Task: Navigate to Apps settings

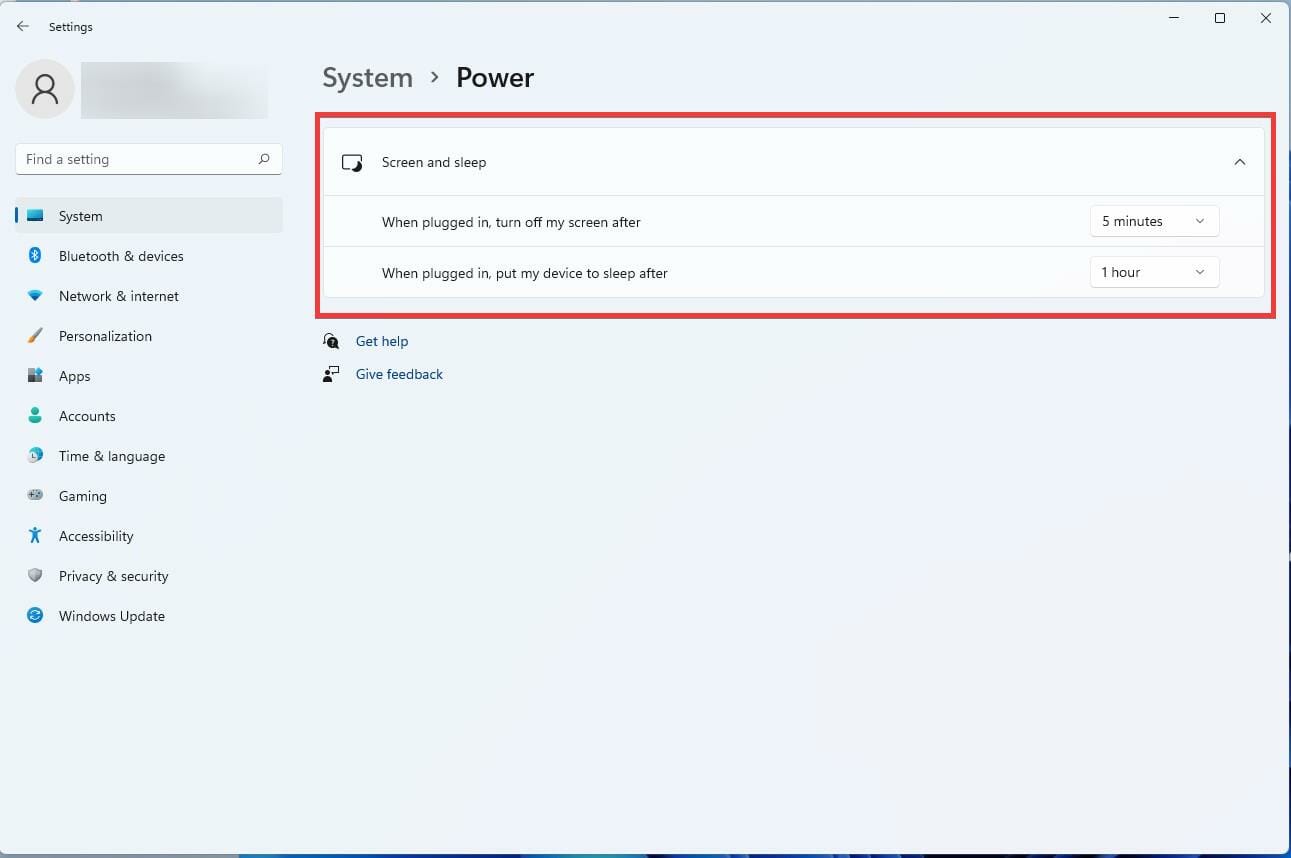Action: (74, 376)
